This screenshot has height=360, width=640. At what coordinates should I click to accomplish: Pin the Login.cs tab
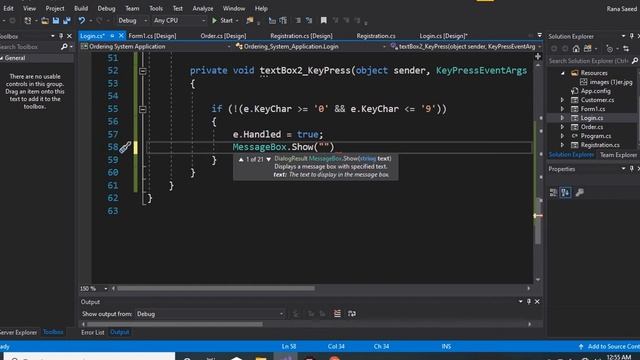point(112,36)
